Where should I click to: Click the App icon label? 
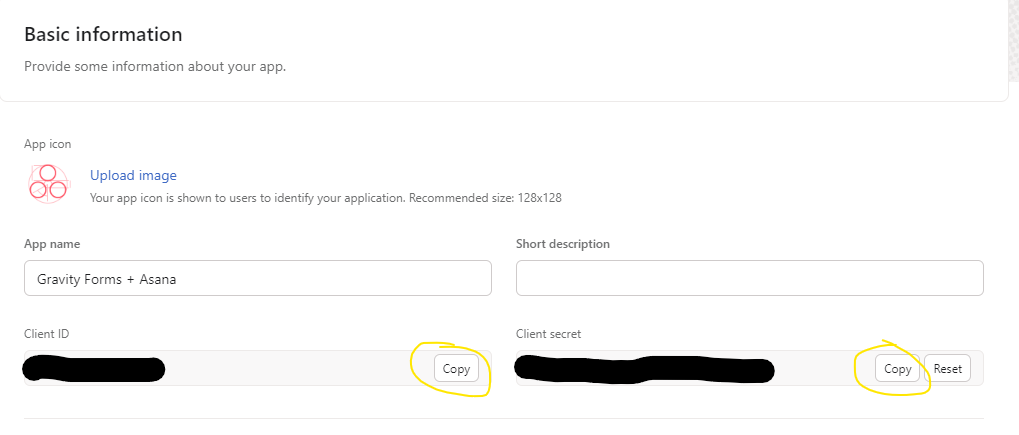[x=48, y=144]
